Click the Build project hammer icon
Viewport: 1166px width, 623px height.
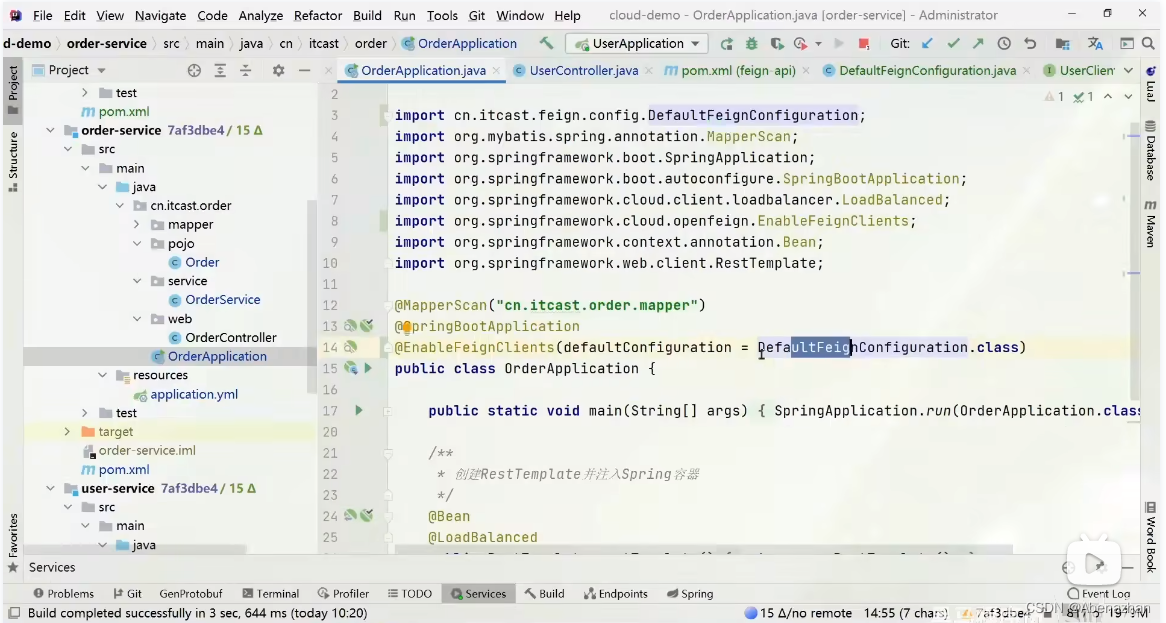(x=547, y=43)
